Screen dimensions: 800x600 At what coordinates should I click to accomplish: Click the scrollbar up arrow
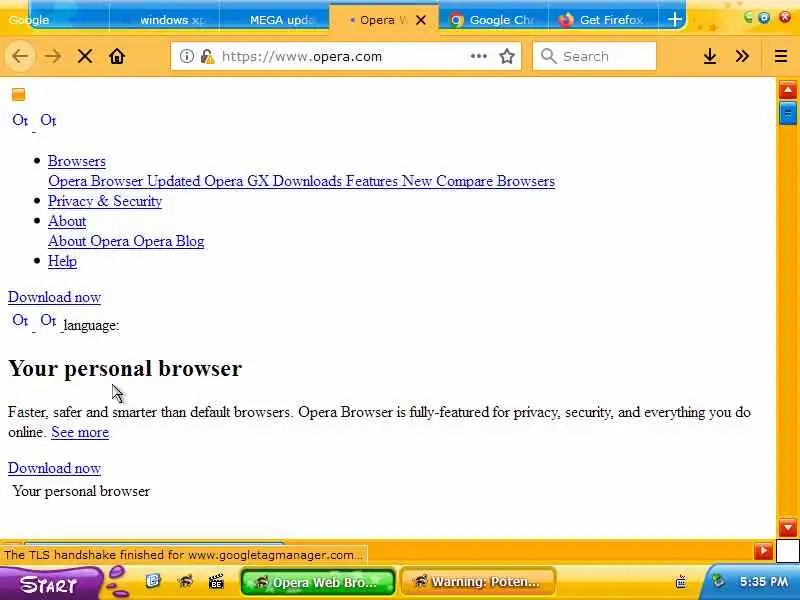tap(788, 90)
